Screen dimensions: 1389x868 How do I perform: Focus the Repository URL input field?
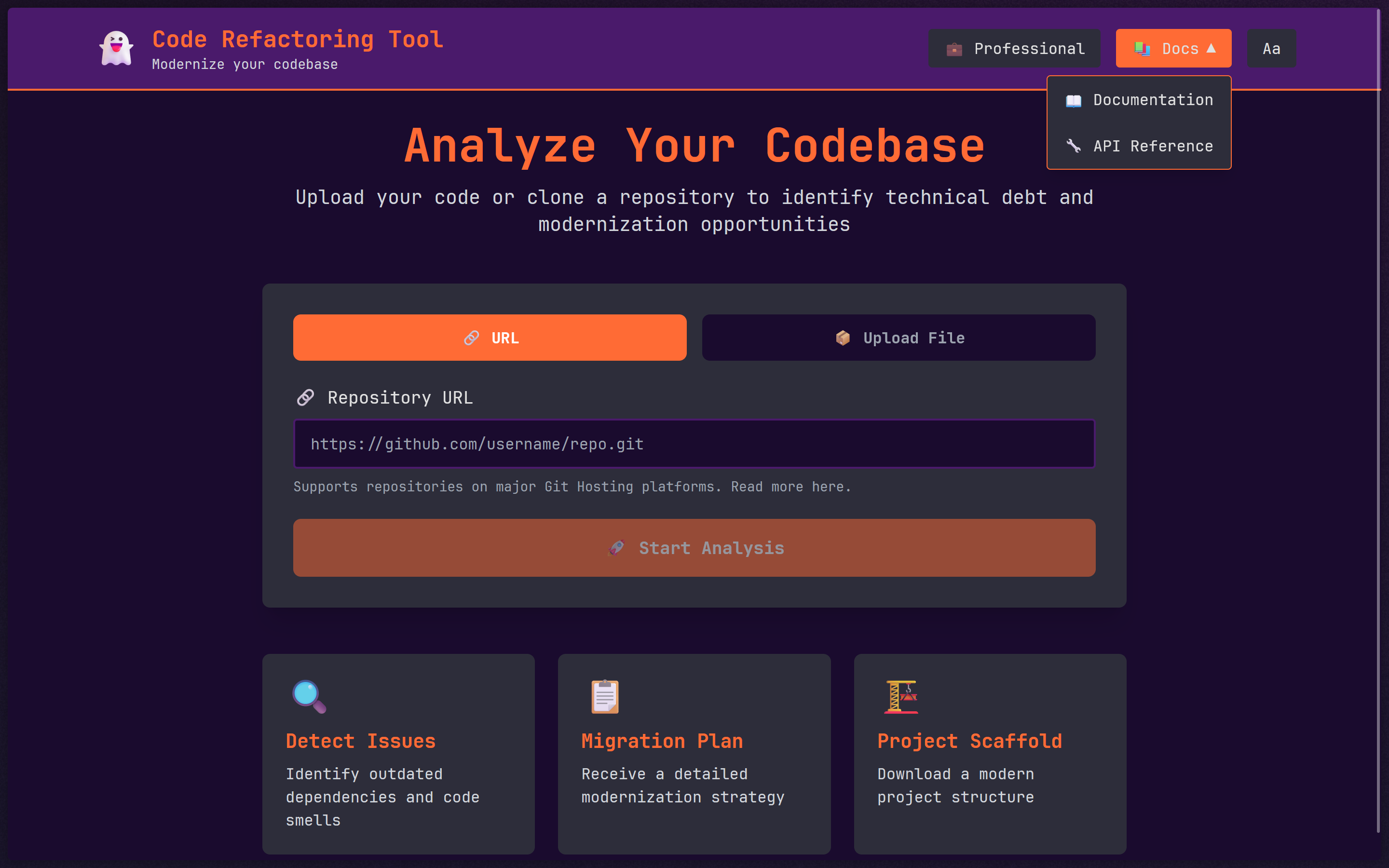coord(694,444)
